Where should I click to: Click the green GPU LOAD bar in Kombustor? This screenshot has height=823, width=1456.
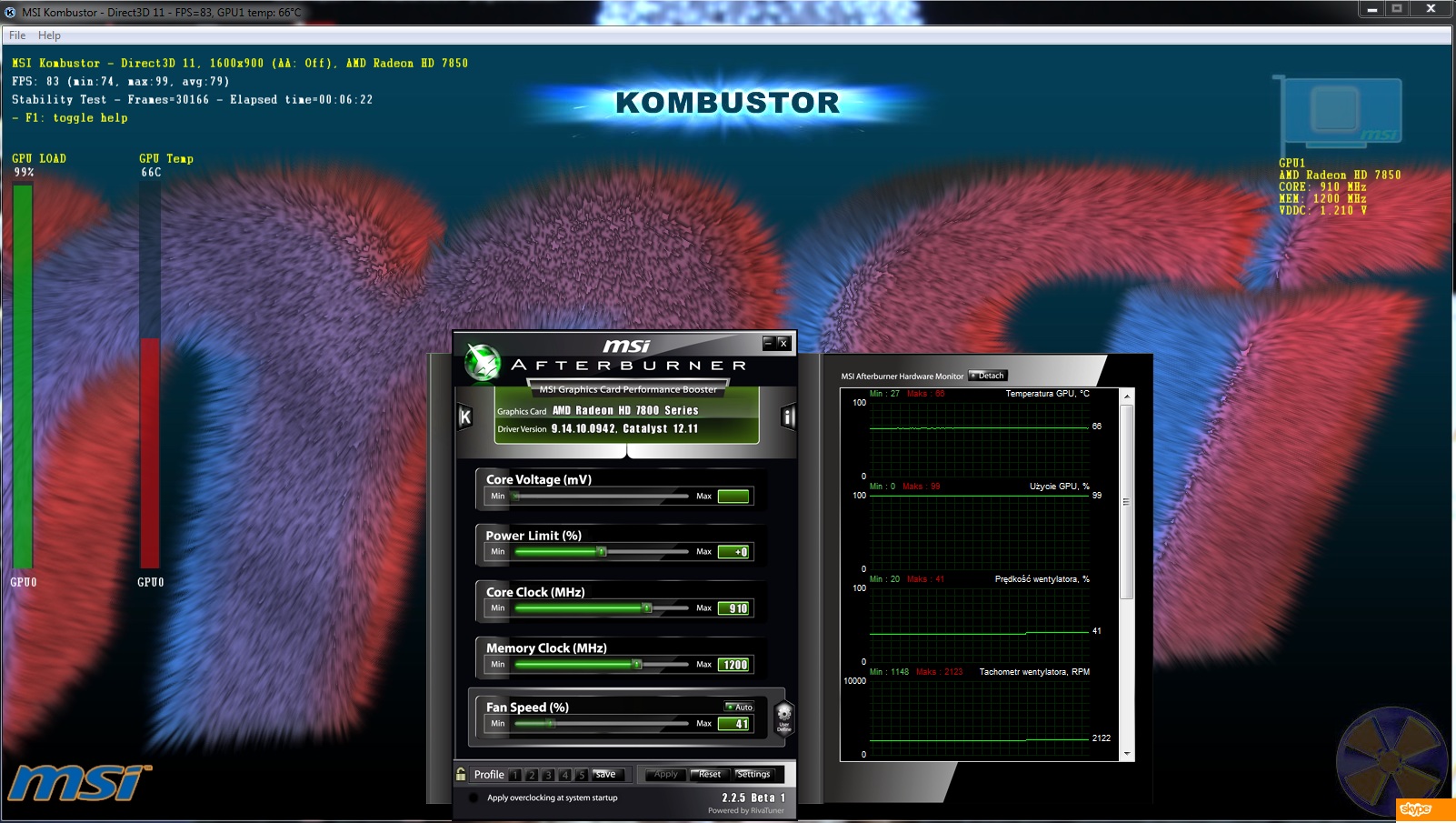pos(23,376)
